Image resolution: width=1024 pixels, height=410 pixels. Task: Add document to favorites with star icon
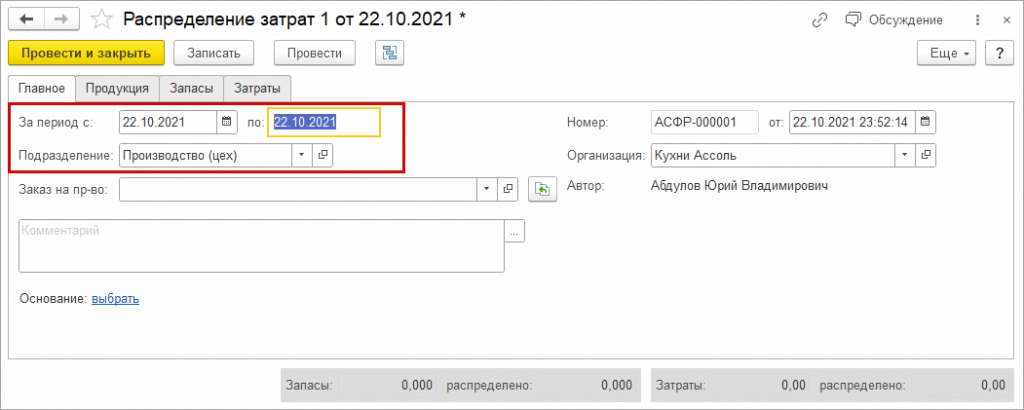click(101, 19)
